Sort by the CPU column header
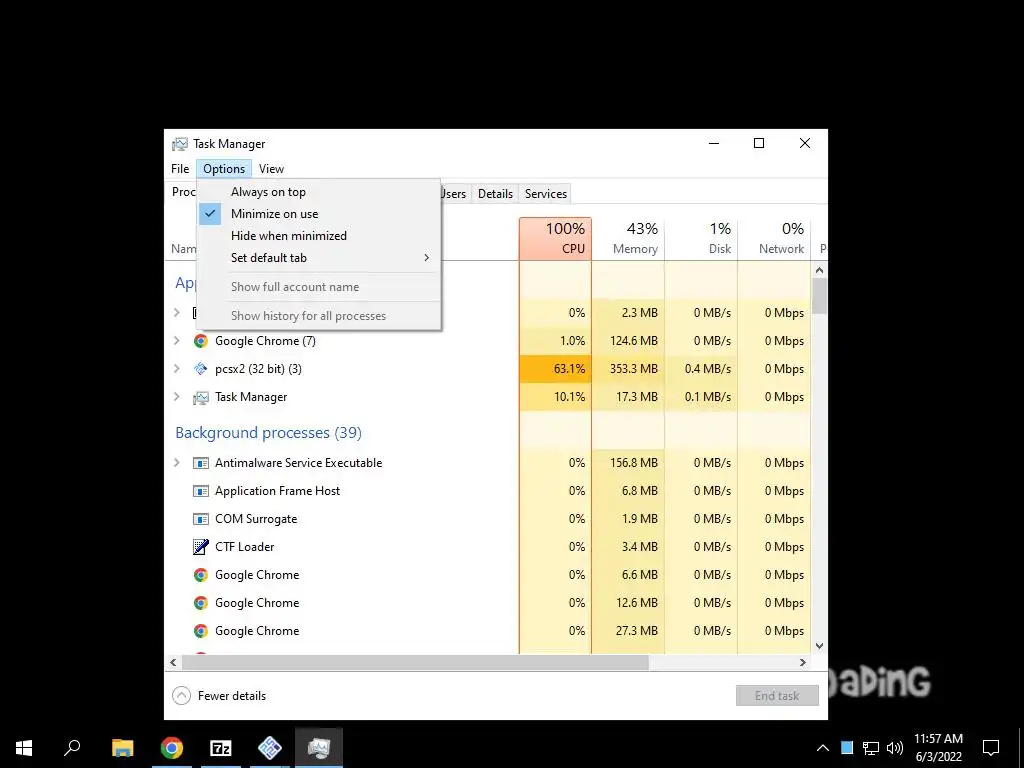The image size is (1024, 768). [556, 238]
